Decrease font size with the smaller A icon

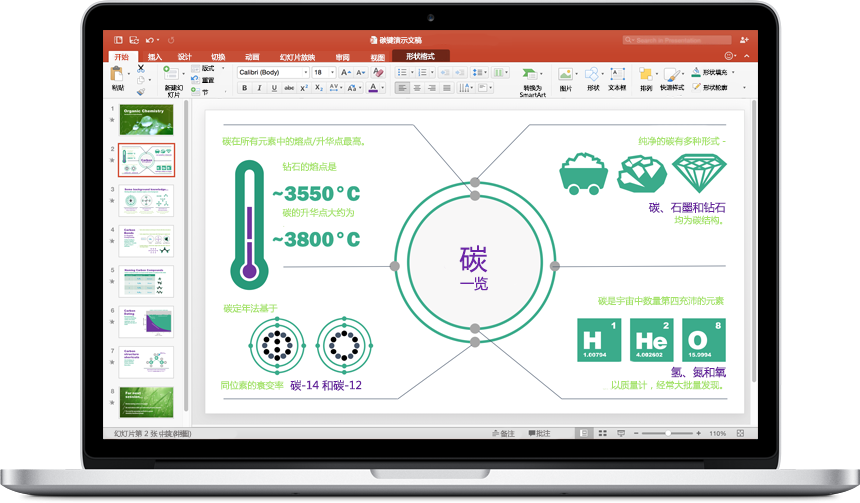tap(360, 72)
